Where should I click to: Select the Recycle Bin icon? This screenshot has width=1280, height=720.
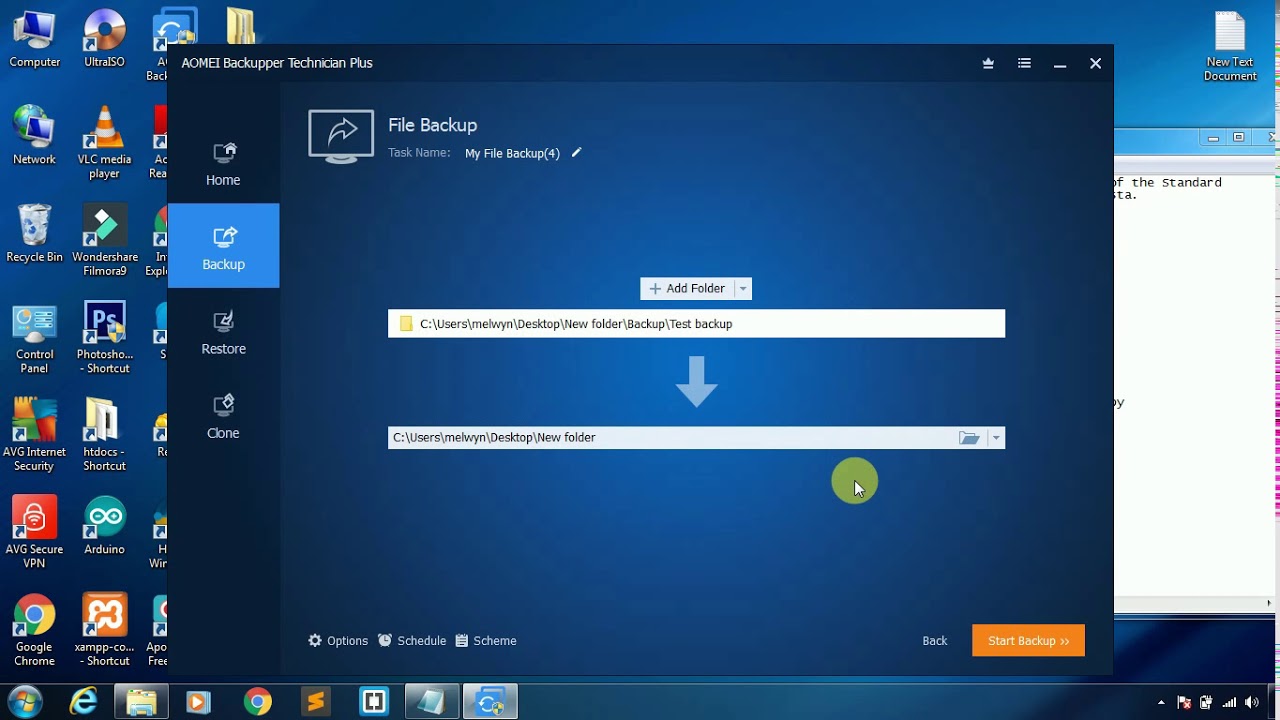tap(35, 233)
